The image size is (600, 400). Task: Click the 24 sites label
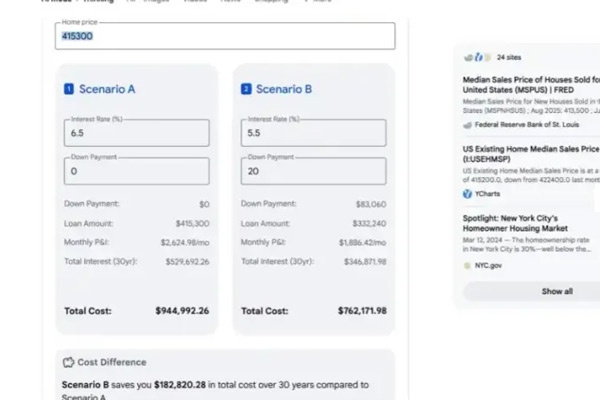click(x=510, y=58)
